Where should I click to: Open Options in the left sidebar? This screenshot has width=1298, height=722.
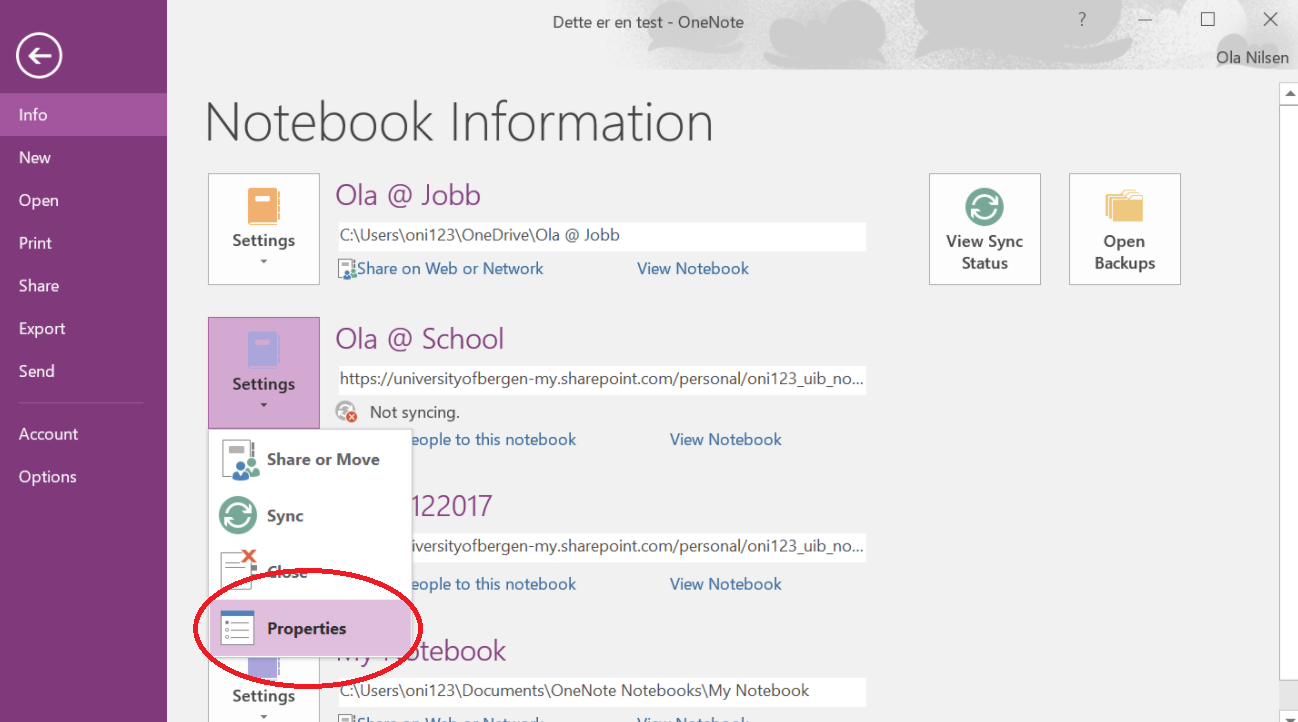pyautogui.click(x=47, y=477)
